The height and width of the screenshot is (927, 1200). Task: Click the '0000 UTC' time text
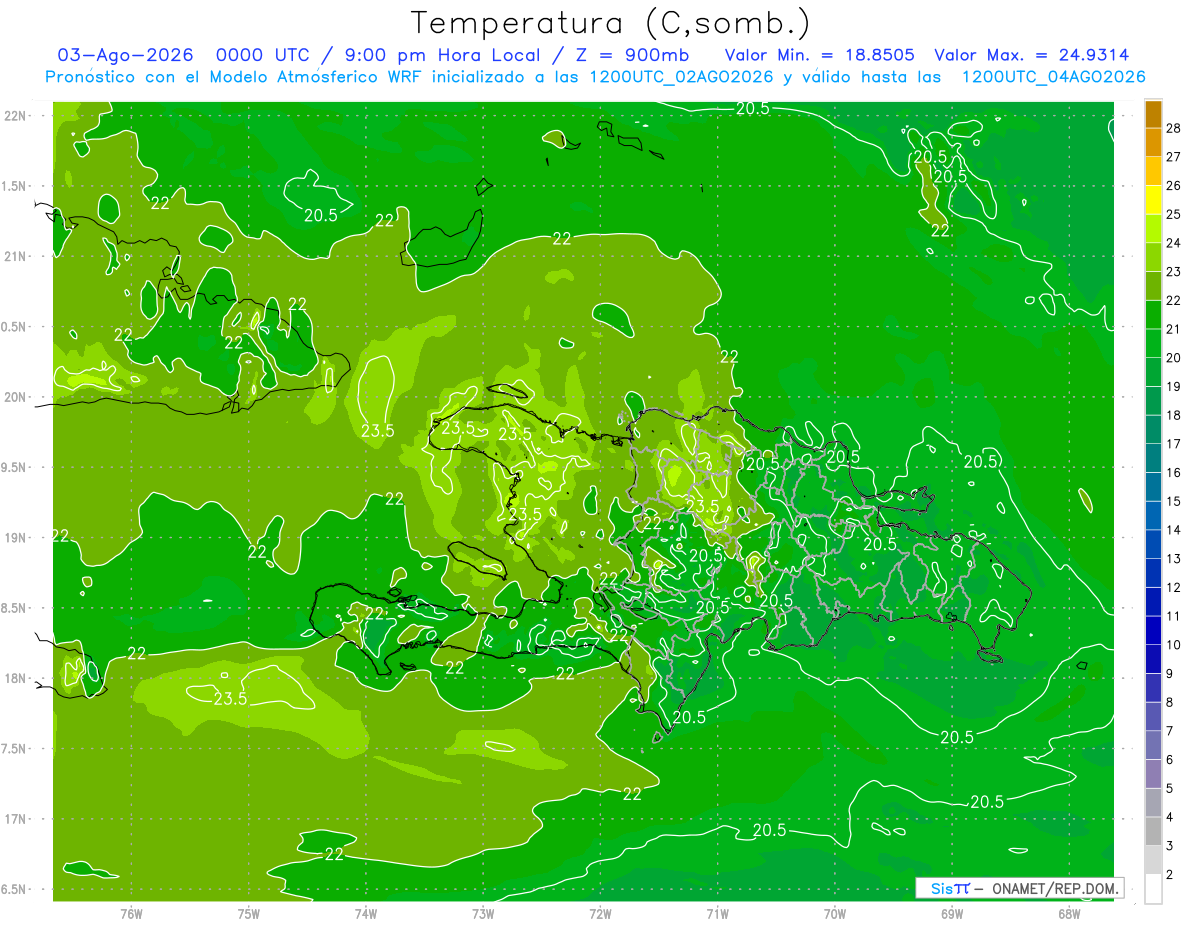coord(262,56)
